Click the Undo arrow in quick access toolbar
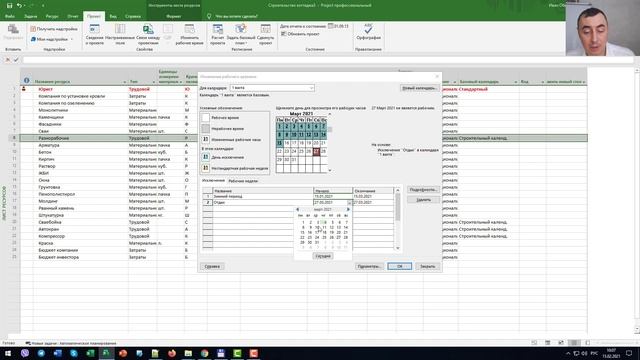 (19, 5)
